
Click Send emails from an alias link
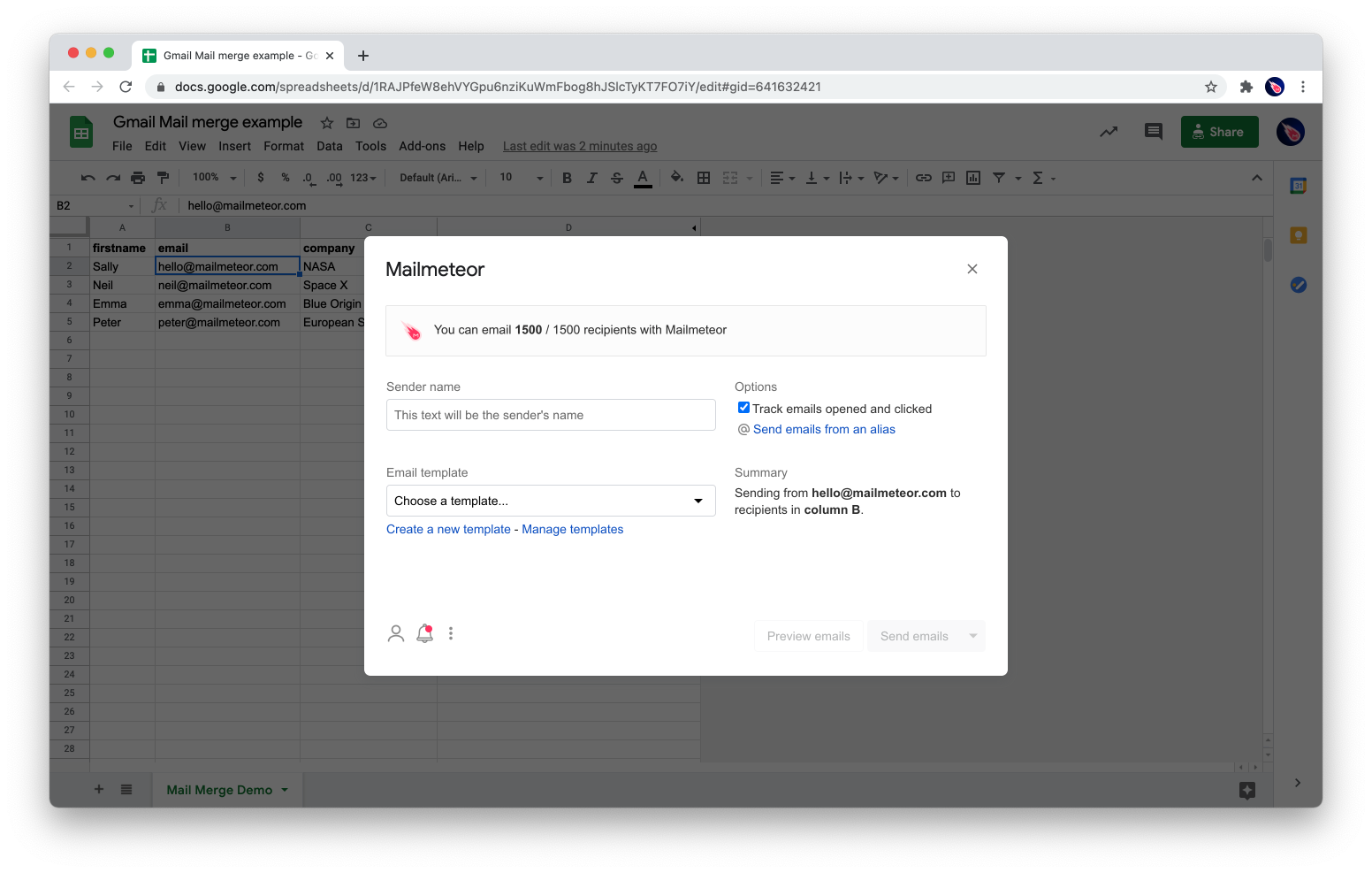(x=824, y=429)
